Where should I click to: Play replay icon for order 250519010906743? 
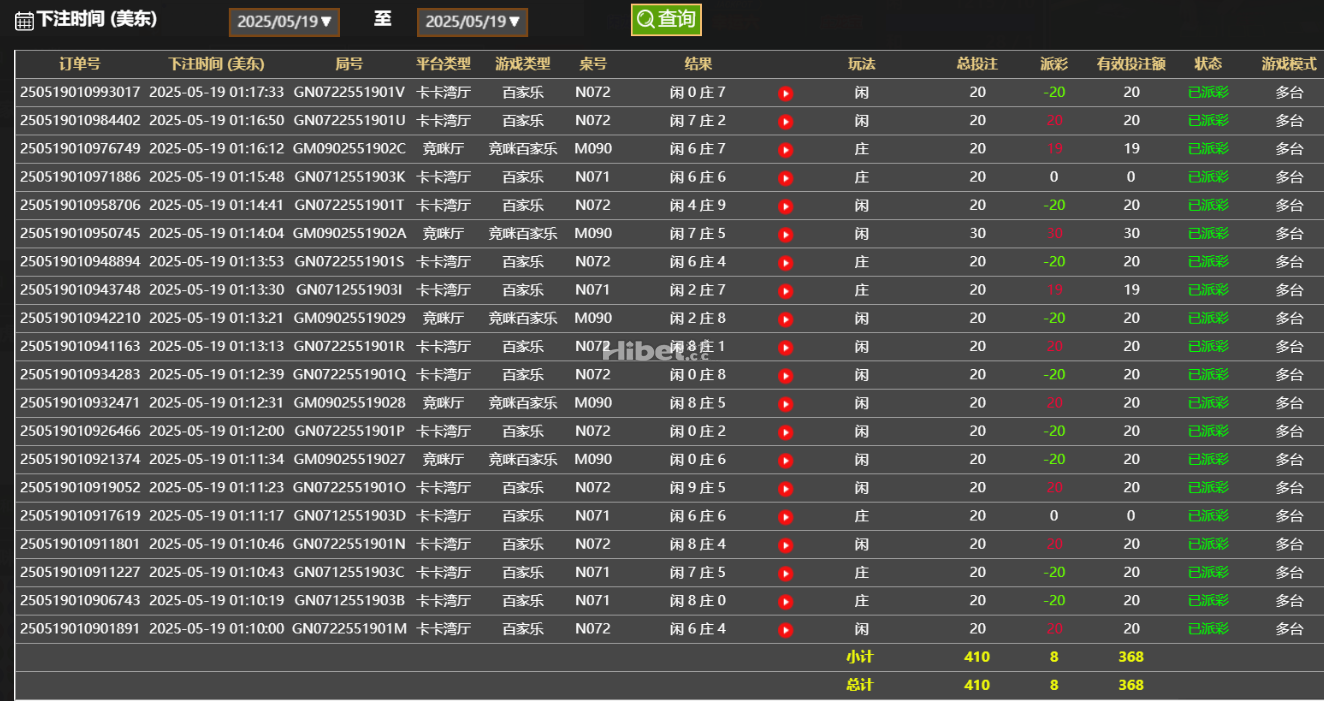(786, 602)
